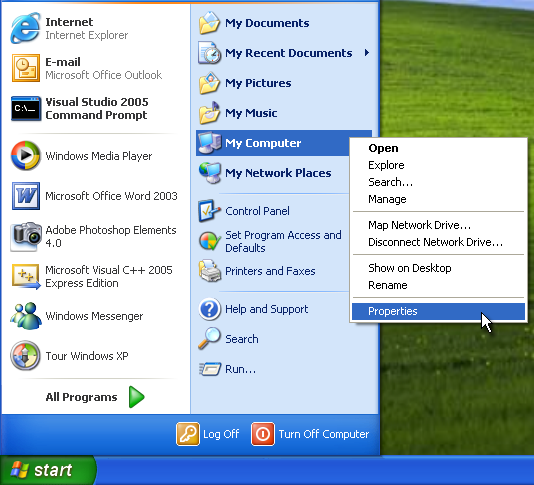Click My Documents label
534x485 pixels.
pos(267,23)
